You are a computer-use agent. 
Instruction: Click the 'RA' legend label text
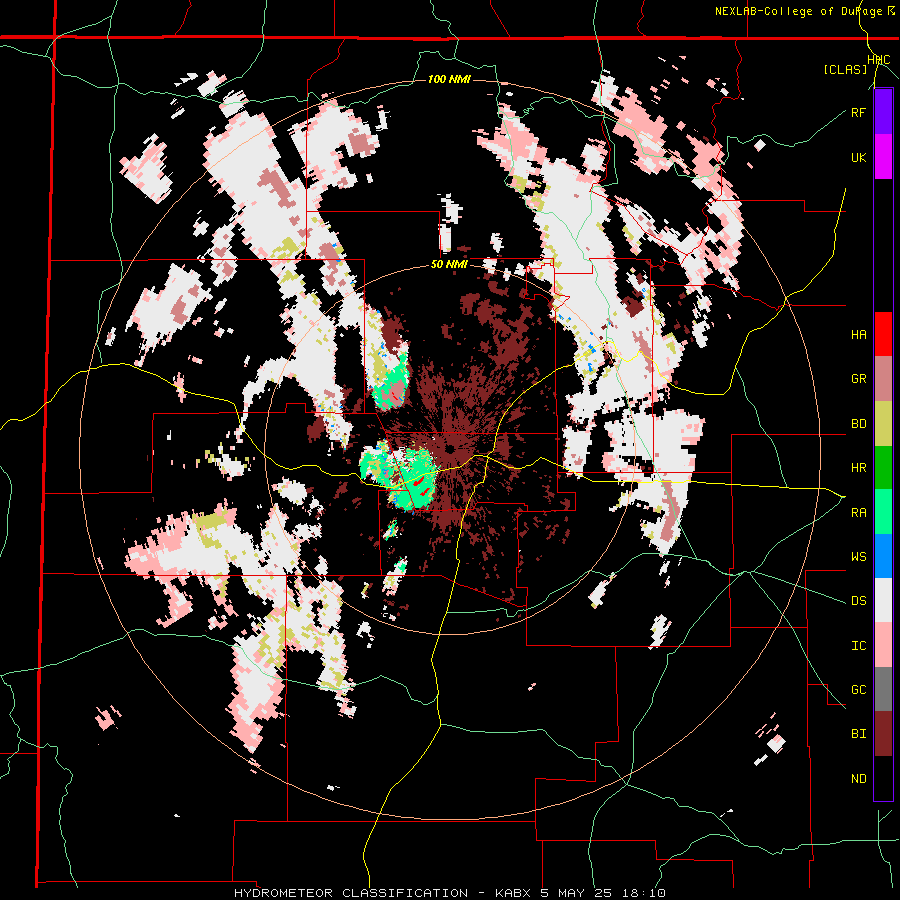coord(859,513)
